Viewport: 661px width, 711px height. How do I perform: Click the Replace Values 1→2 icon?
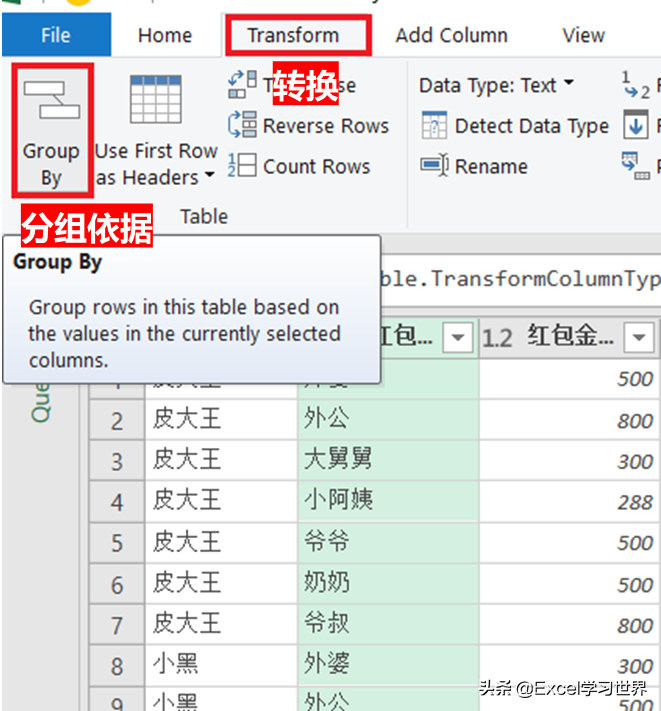(x=636, y=85)
